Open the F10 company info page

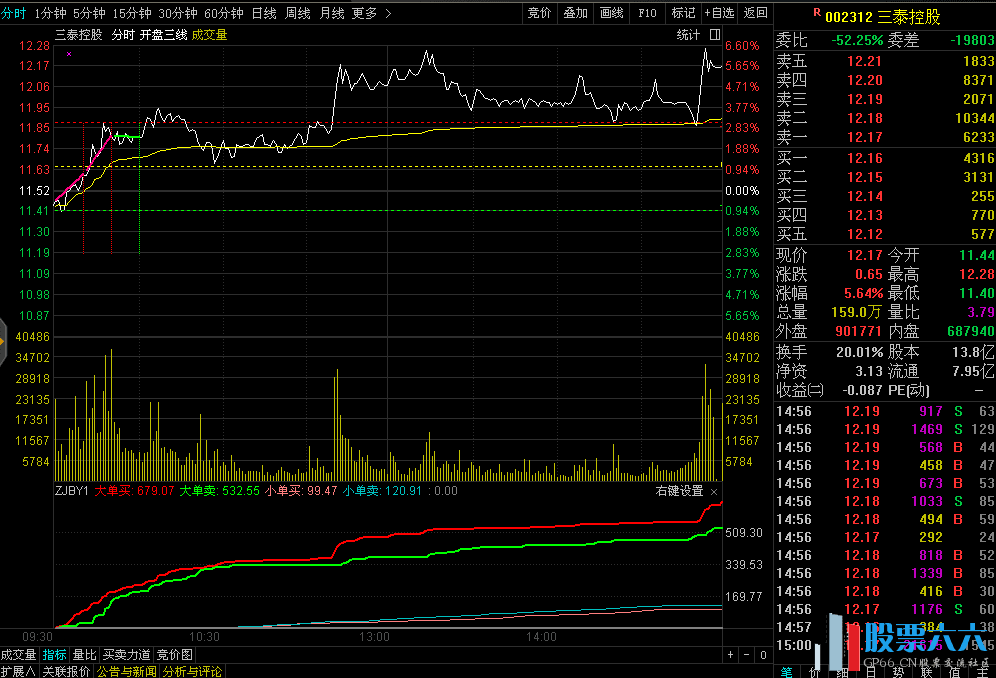pos(647,13)
